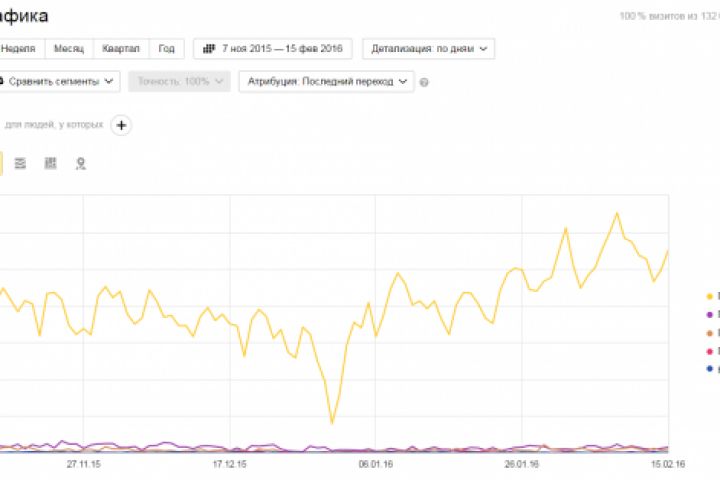Toggle the purple series in the legend

point(710,314)
